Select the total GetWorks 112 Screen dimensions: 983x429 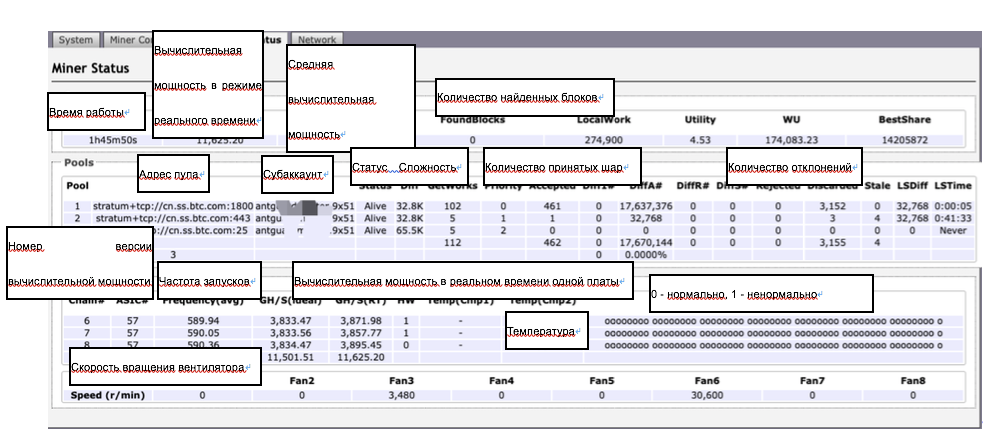coord(453,243)
